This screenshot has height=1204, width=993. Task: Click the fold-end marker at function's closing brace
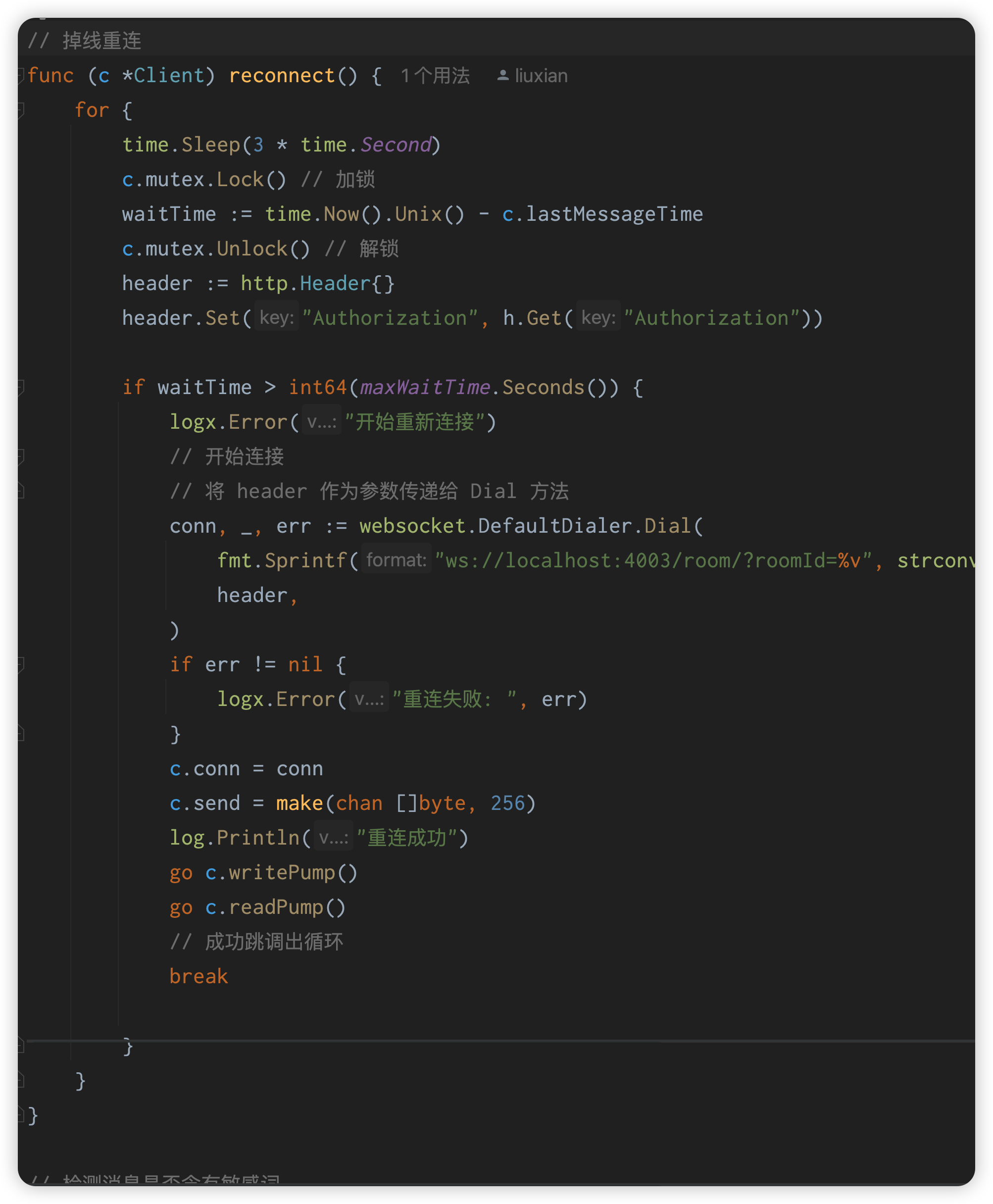[x=21, y=1115]
